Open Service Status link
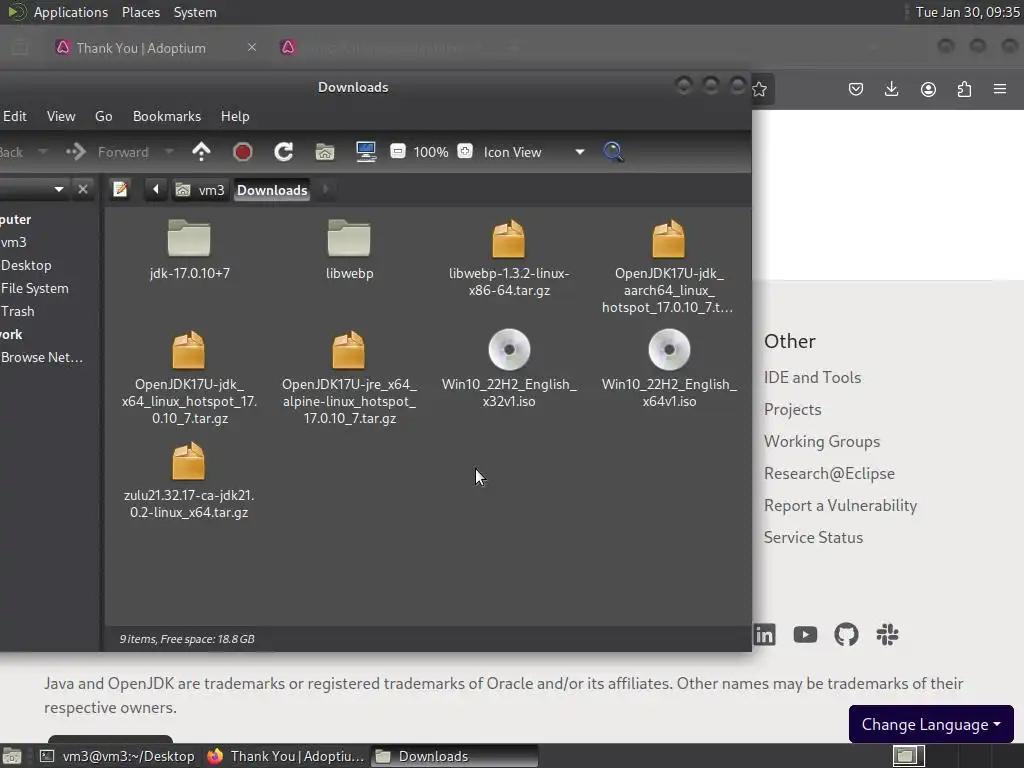The height and width of the screenshot is (768, 1024). click(814, 537)
